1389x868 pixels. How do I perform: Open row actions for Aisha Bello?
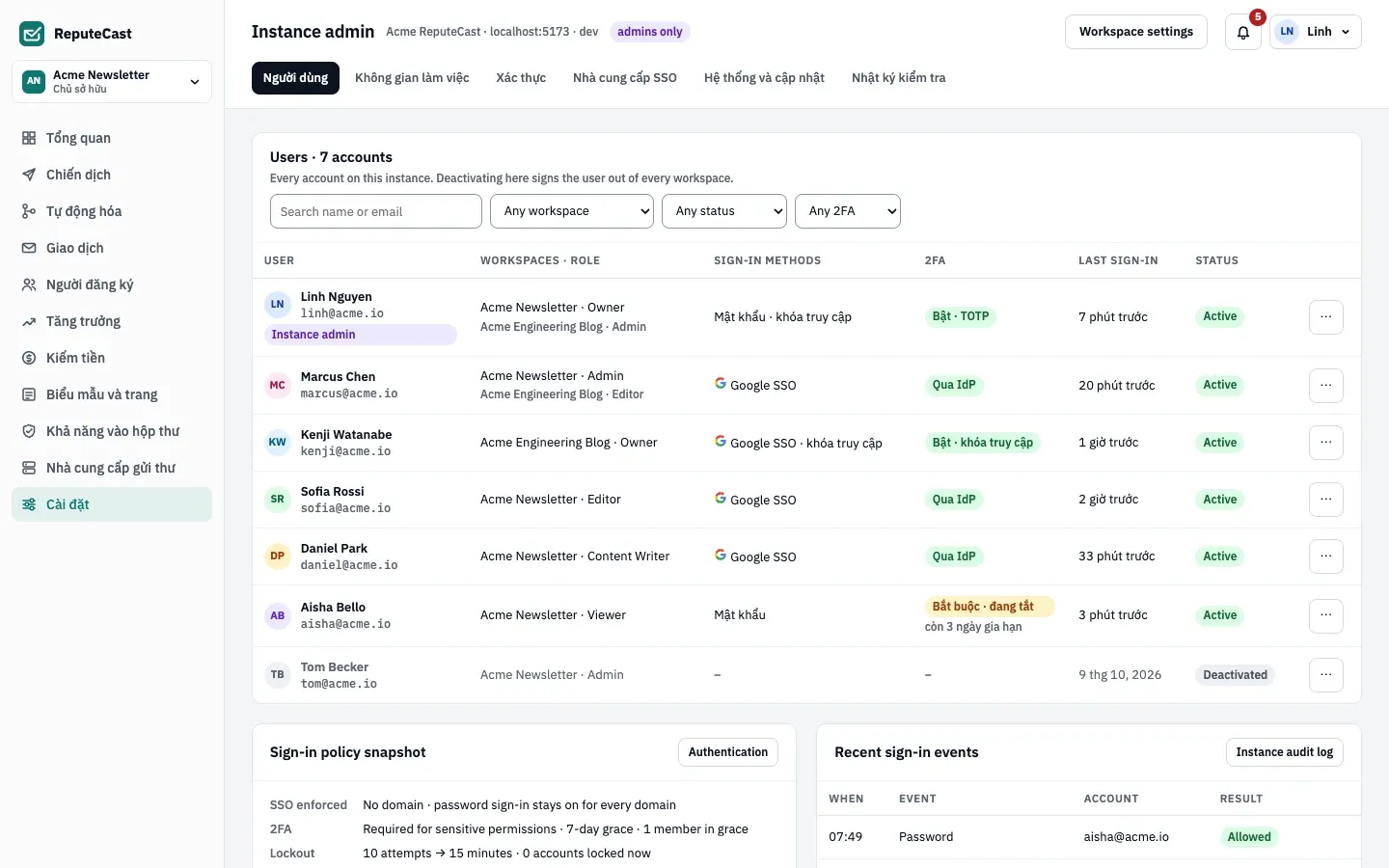(x=1326, y=615)
